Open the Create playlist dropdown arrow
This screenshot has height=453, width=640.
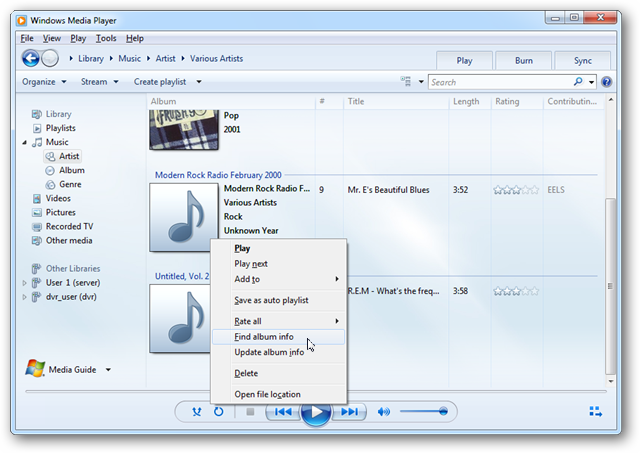click(199, 82)
